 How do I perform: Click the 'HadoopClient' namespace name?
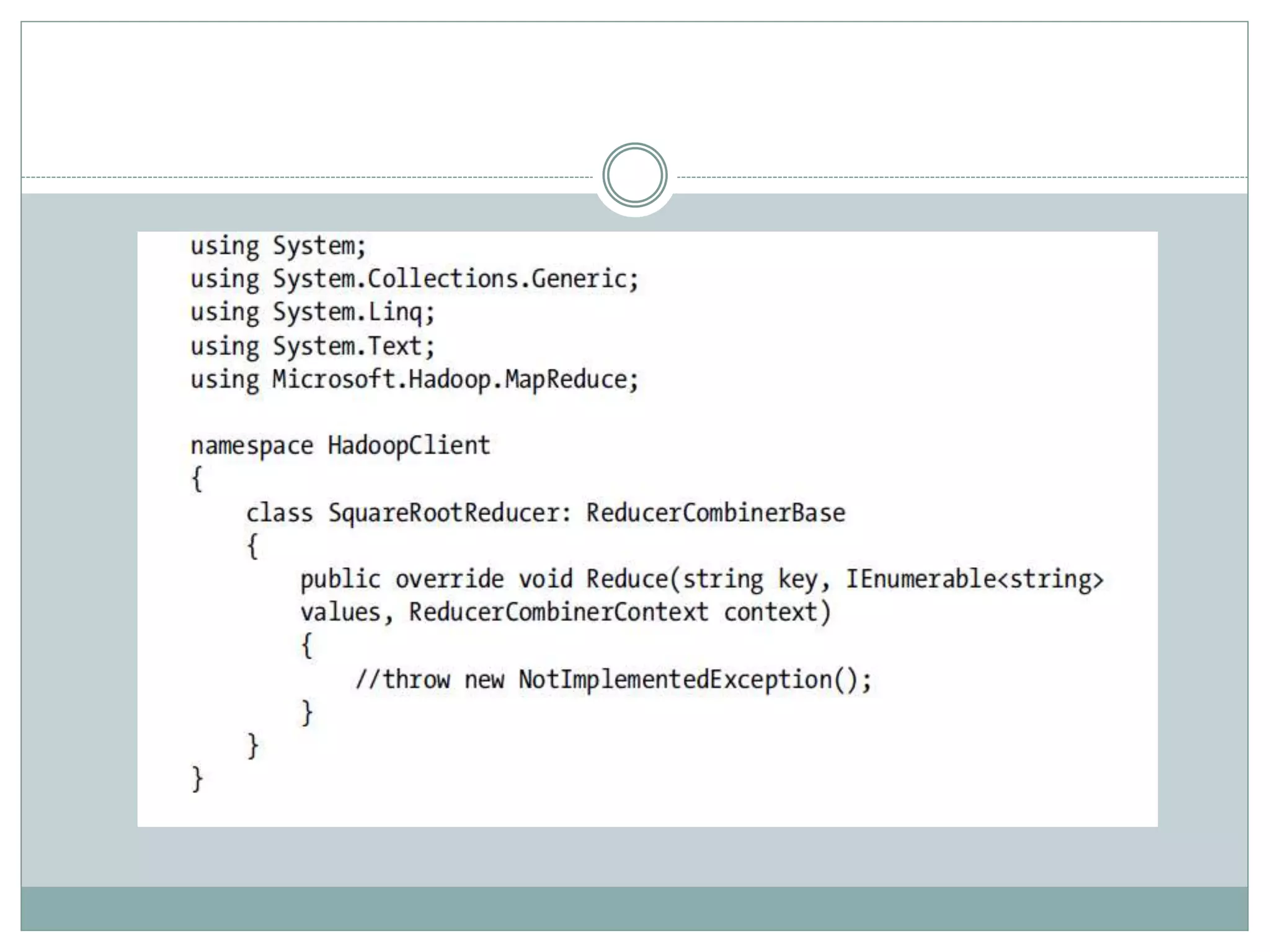409,446
